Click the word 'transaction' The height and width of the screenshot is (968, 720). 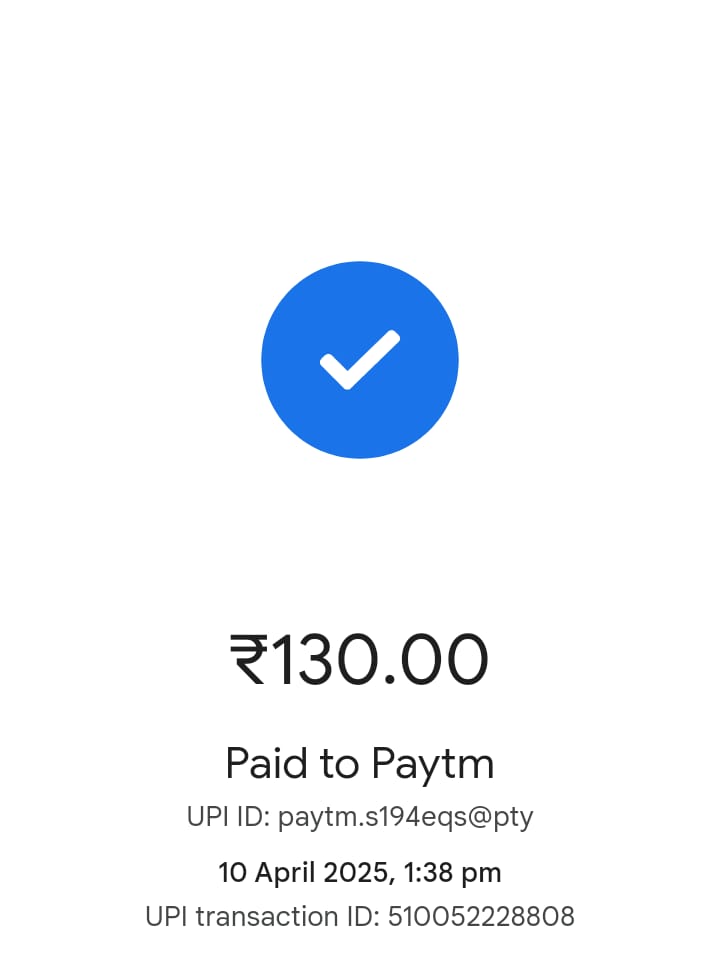(267, 917)
